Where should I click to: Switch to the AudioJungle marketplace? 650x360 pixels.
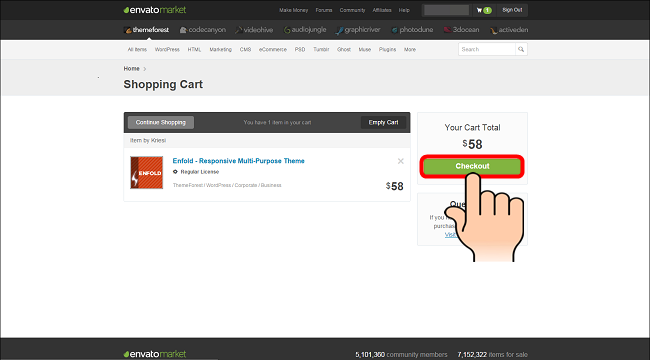point(305,30)
